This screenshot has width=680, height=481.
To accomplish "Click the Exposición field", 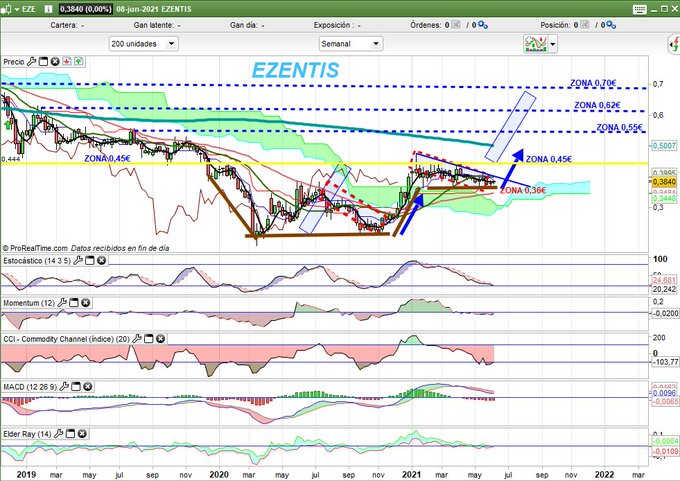I will (x=337, y=25).
